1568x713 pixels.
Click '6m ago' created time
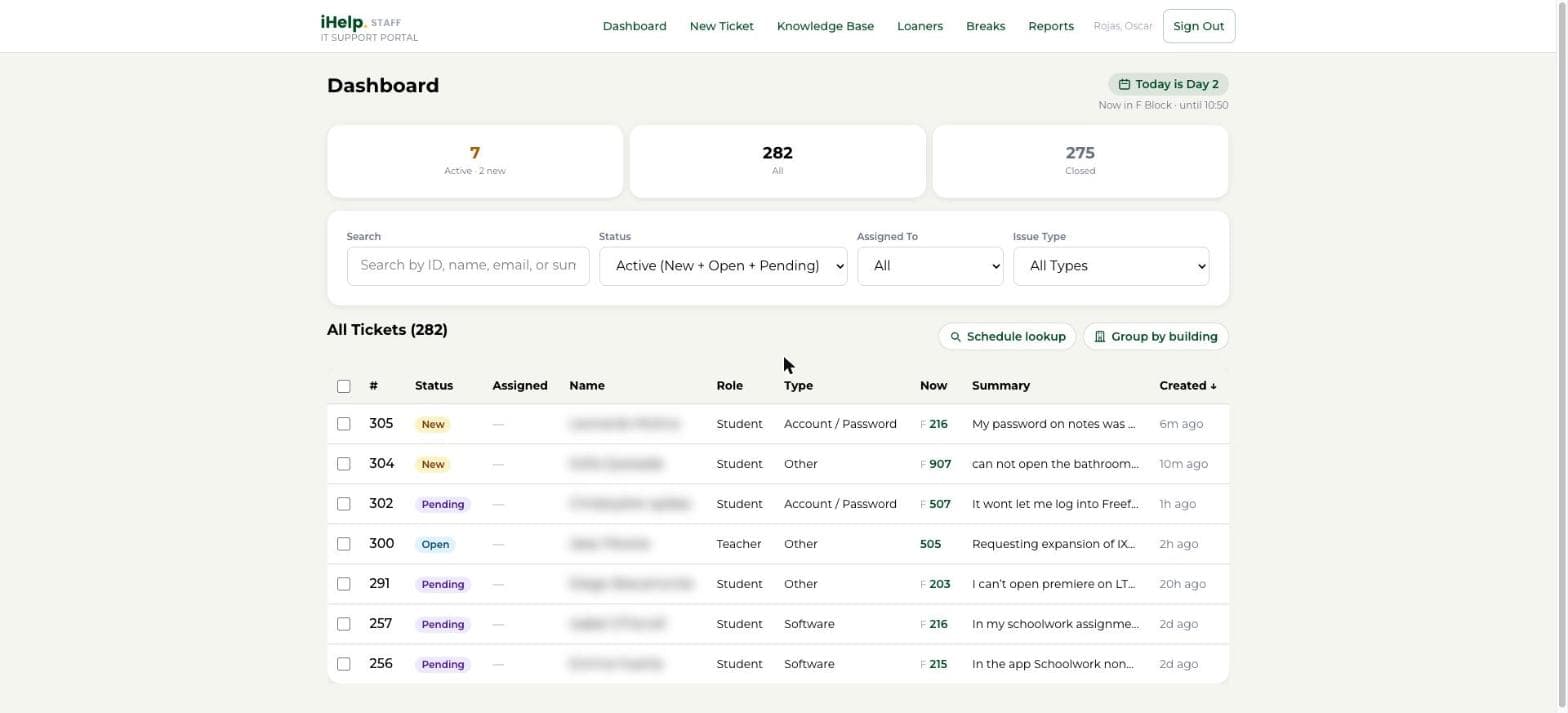click(1181, 424)
